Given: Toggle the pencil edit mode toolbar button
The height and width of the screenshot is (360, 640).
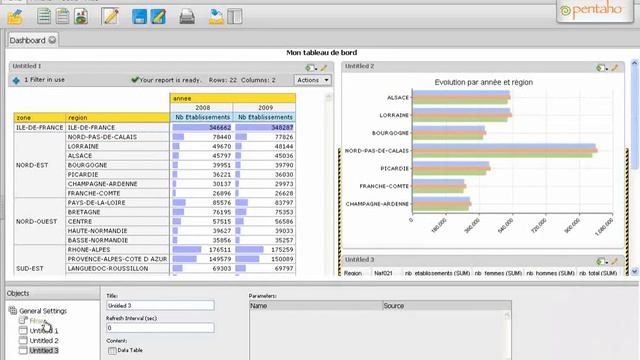Looking at the screenshot, I should tap(110, 16).
